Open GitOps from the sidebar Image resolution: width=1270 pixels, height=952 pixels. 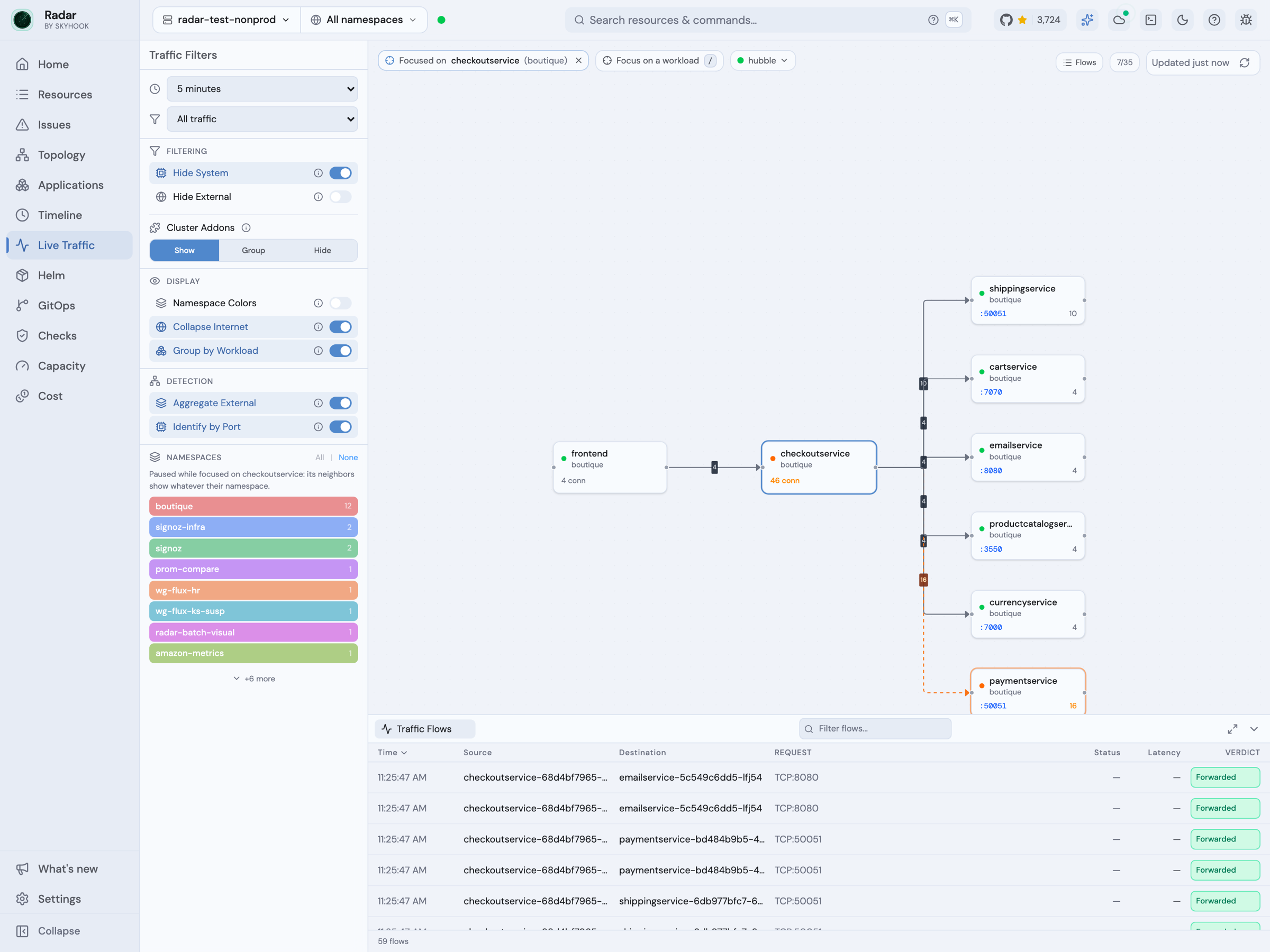tap(69, 305)
